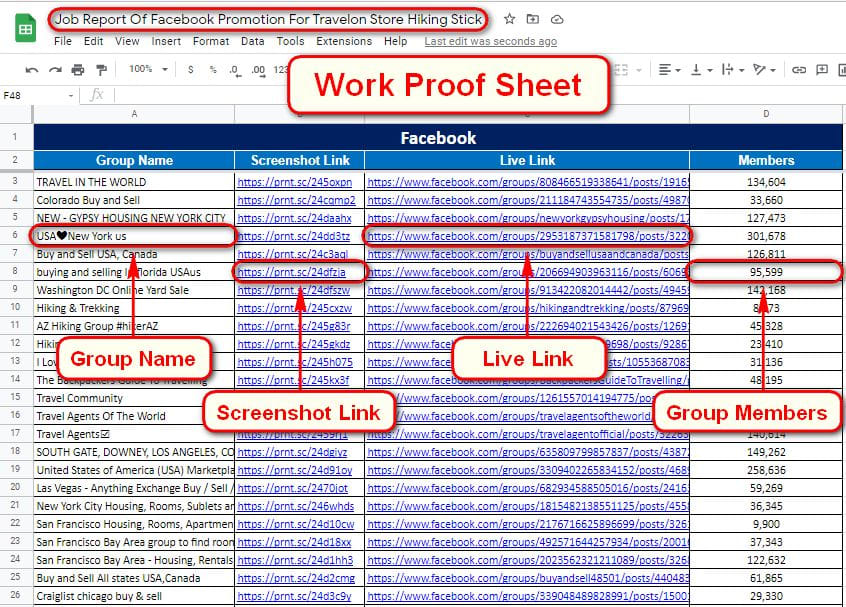Open the View menu
Screen dimensions: 846x607
point(127,41)
